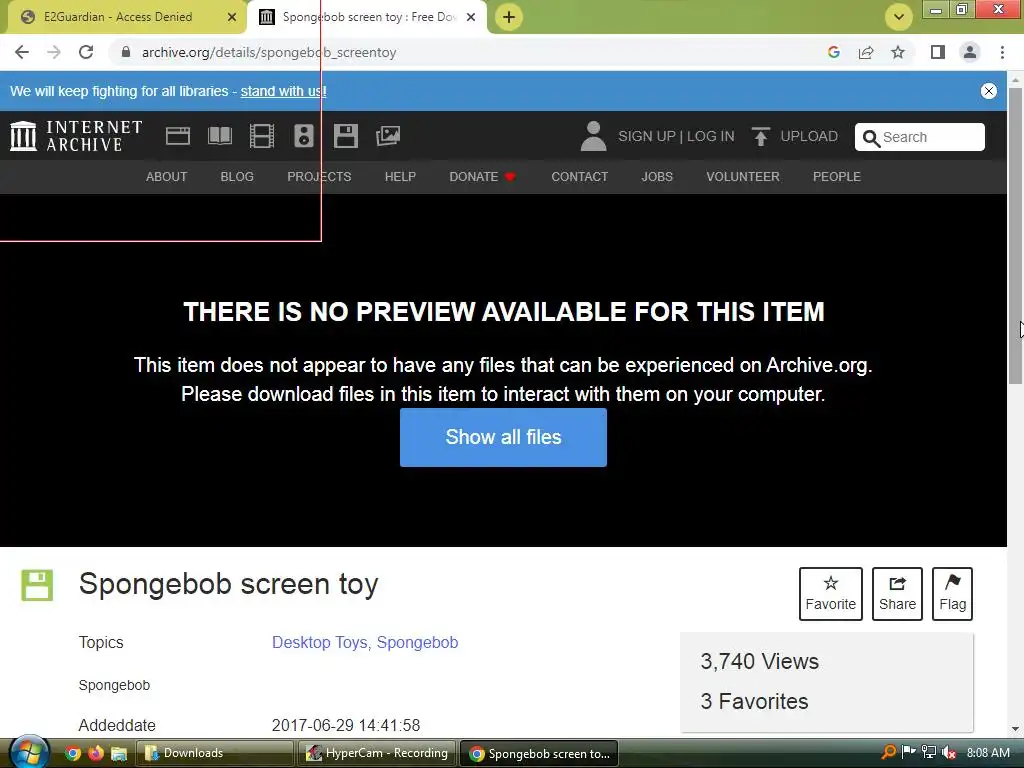Image resolution: width=1024 pixels, height=768 pixels.
Task: Close the Spongebob screen toy tab
Action: pyautogui.click(x=471, y=17)
